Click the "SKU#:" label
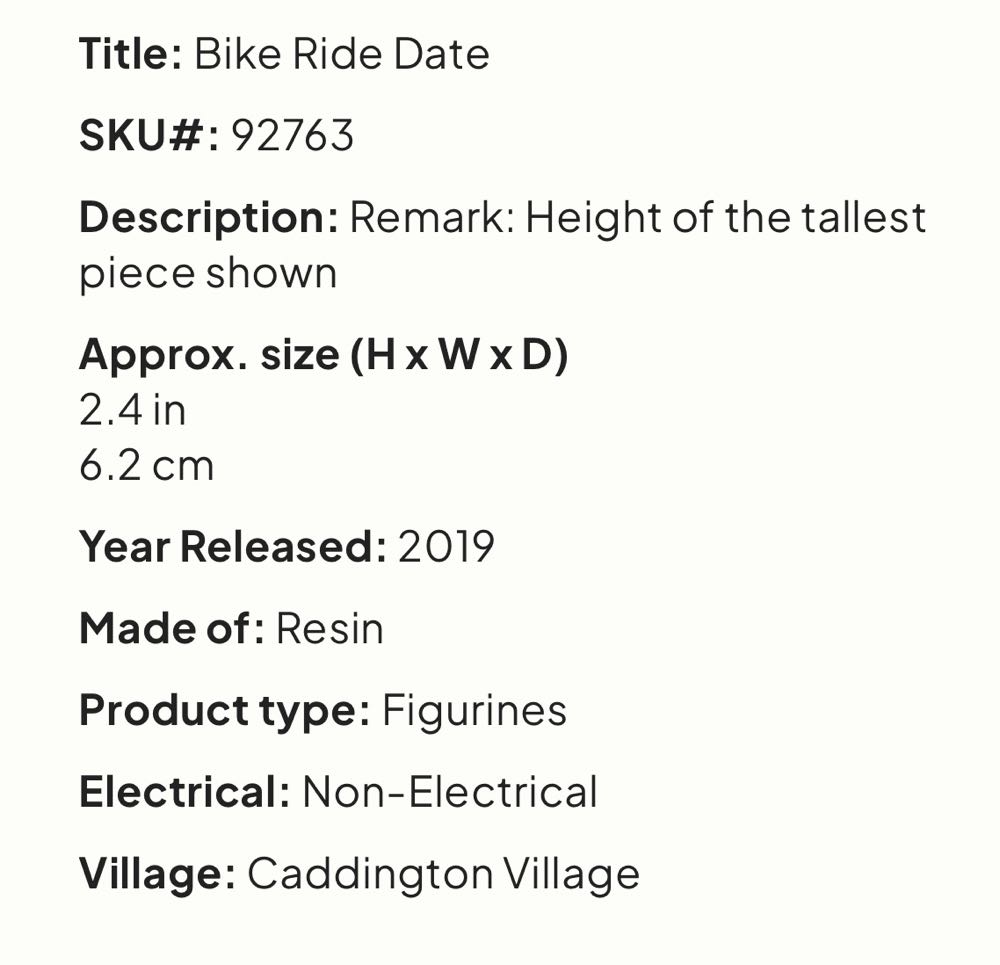The image size is (1000, 965). 148,135
